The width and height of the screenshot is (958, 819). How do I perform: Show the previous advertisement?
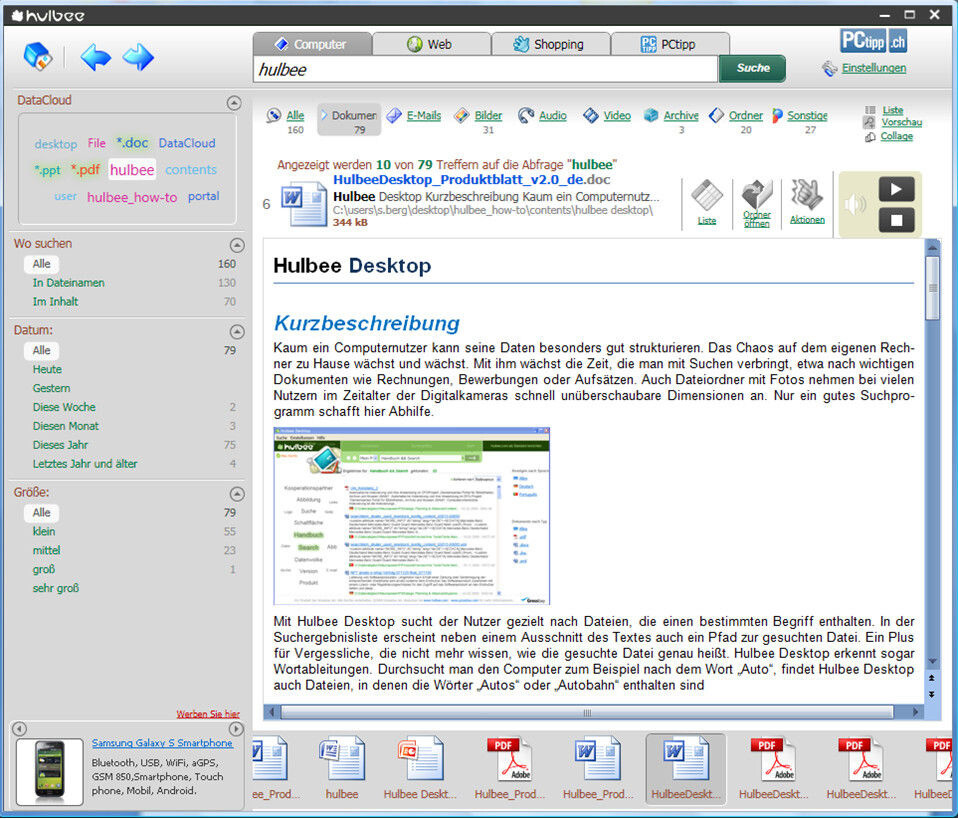pos(20,729)
